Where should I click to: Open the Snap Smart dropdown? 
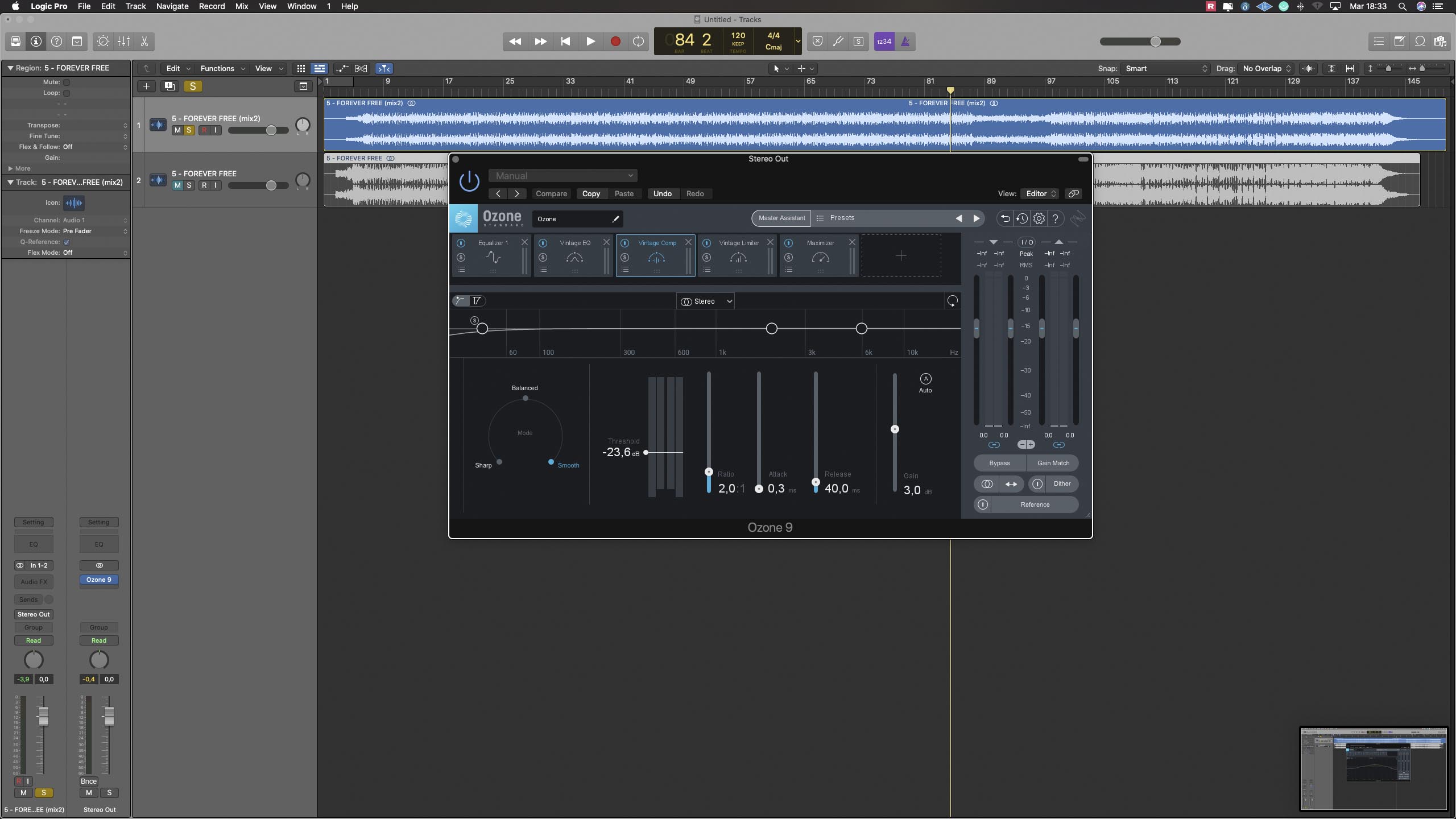(x=1164, y=68)
